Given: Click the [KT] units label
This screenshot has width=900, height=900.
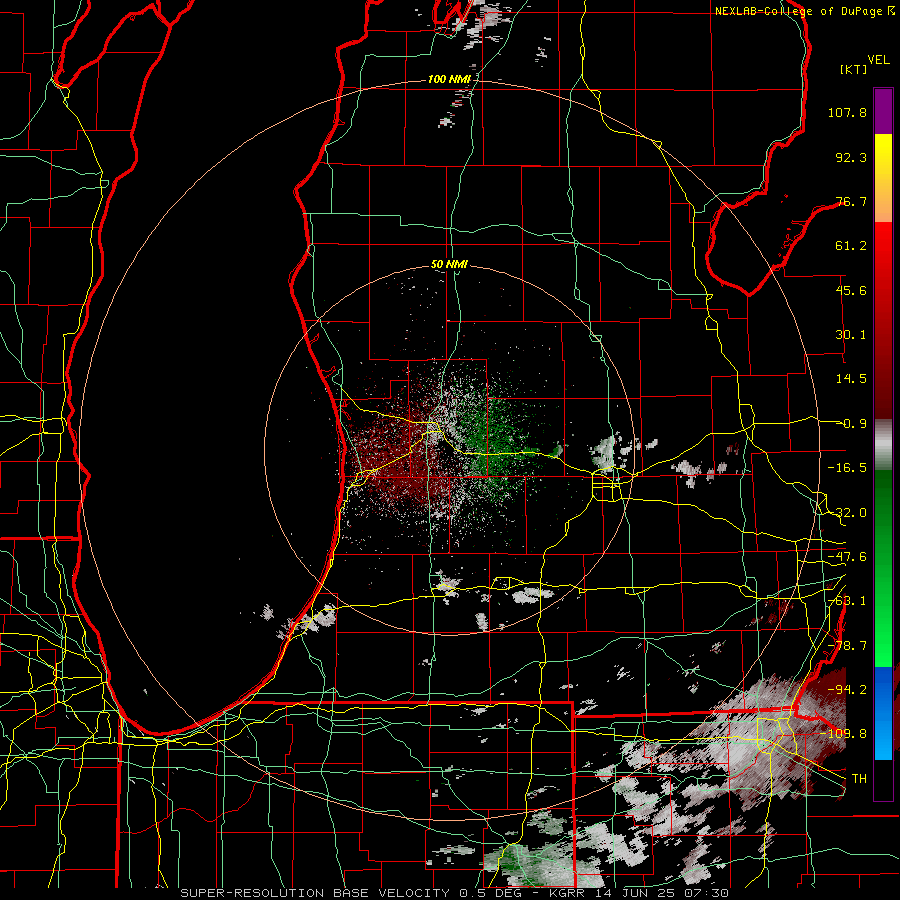Looking at the screenshot, I should pyautogui.click(x=853, y=69).
